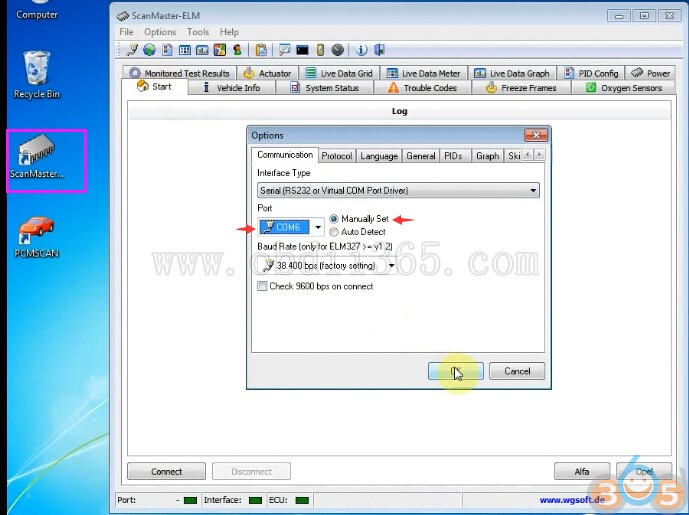Image resolution: width=689 pixels, height=515 pixels.
Task: Click the exit door toolbar icon
Action: [379, 50]
